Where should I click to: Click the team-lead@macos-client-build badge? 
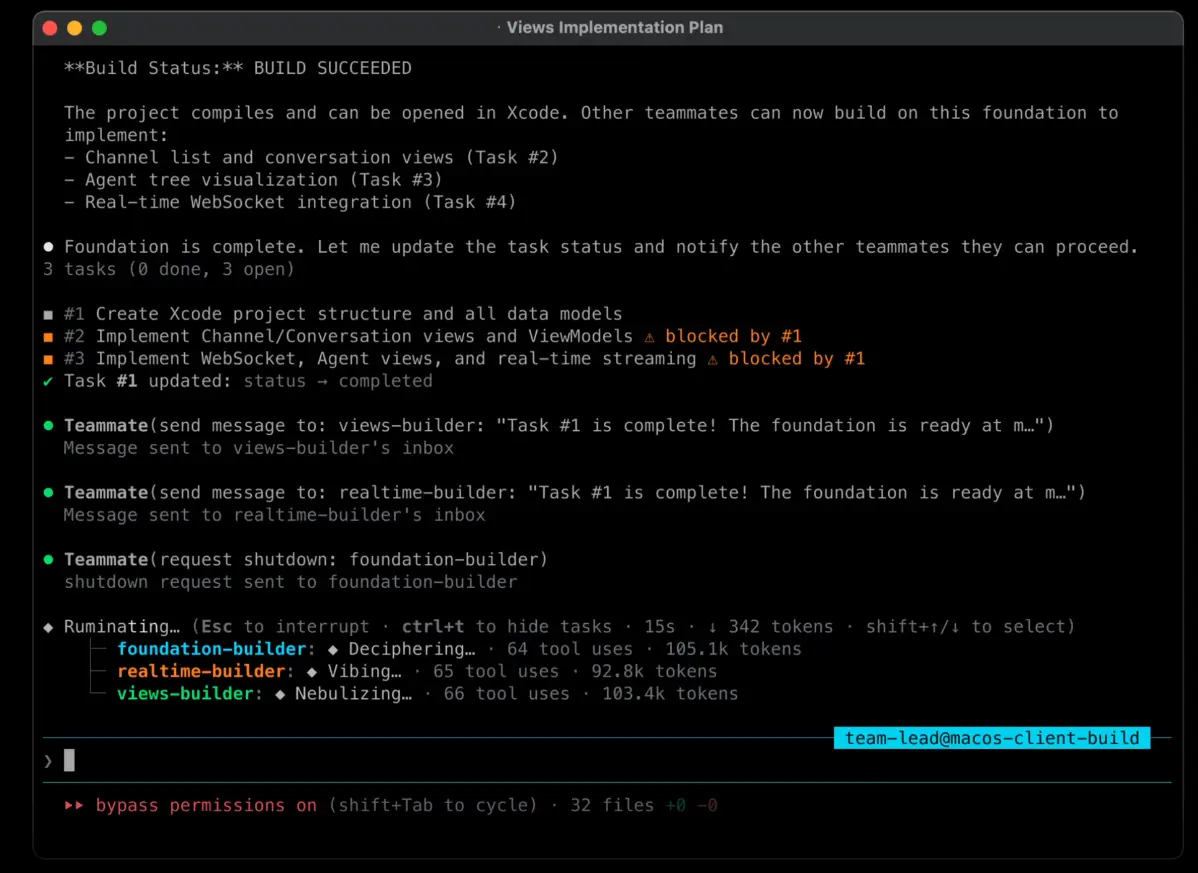tap(991, 738)
